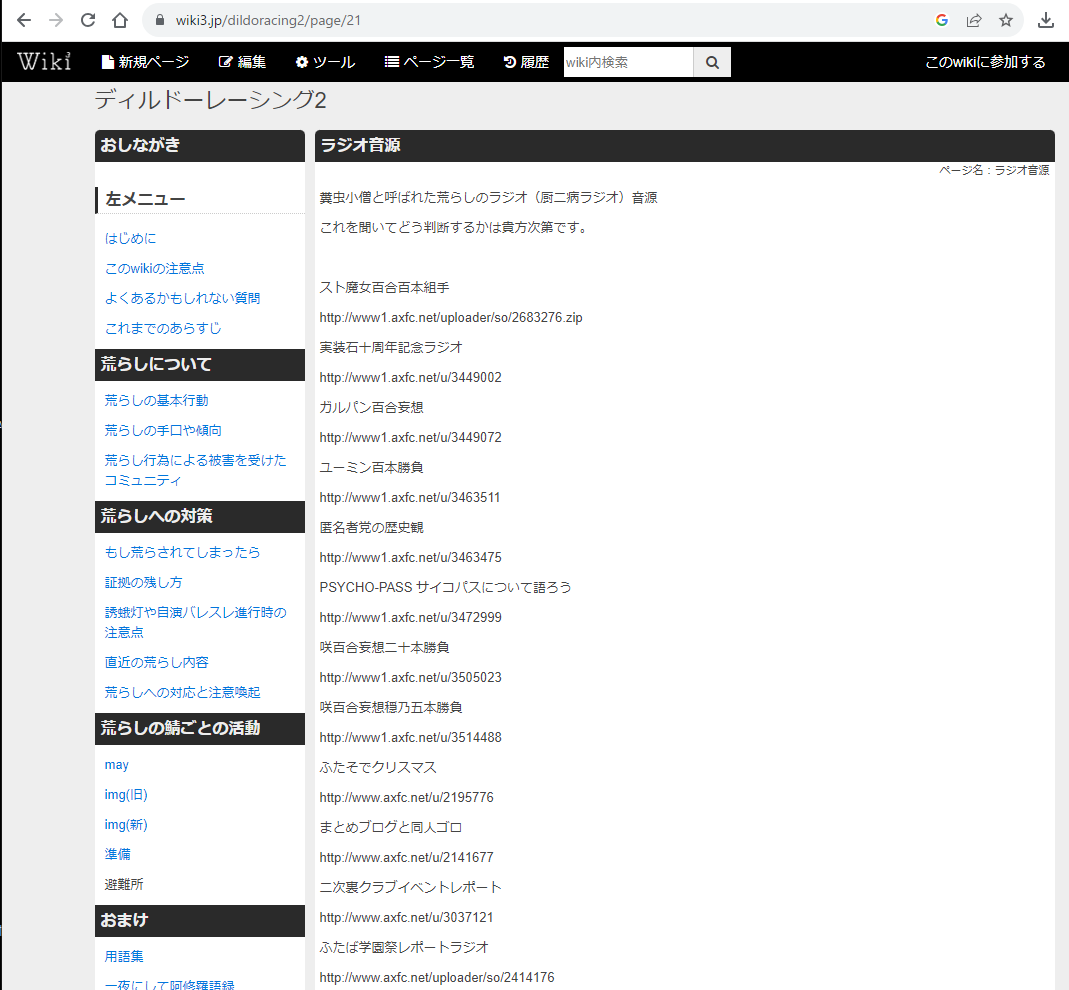Image resolution: width=1069 pixels, height=990 pixels.
Task: Open 荒らしの基本行動 in the sidebar
Action: [x=157, y=400]
